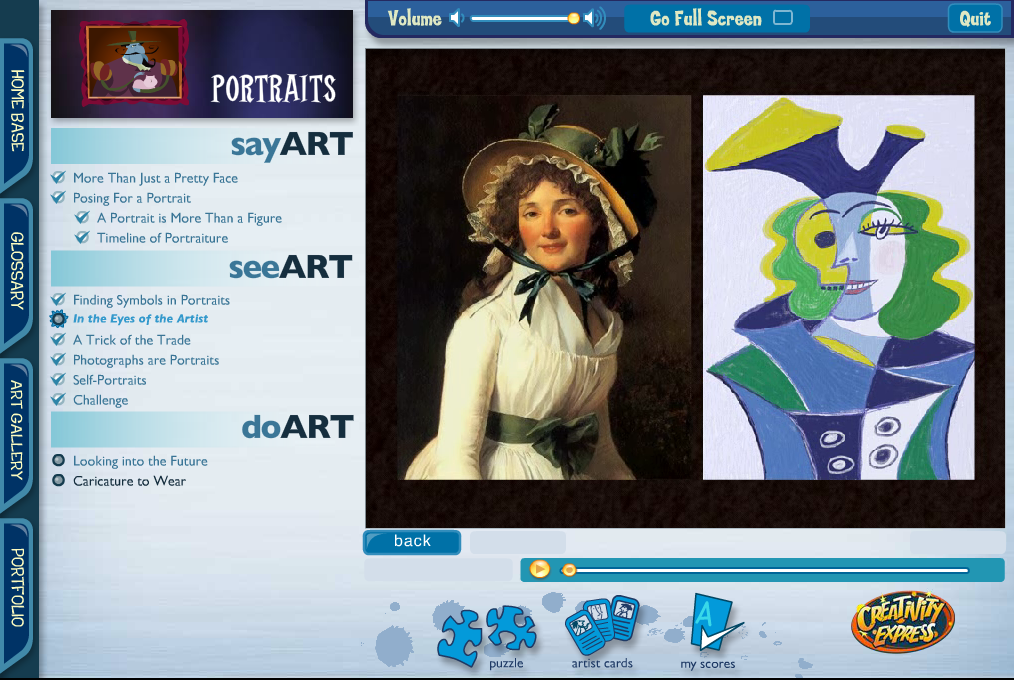Click the back button
1014x680 pixels.
tap(412, 542)
